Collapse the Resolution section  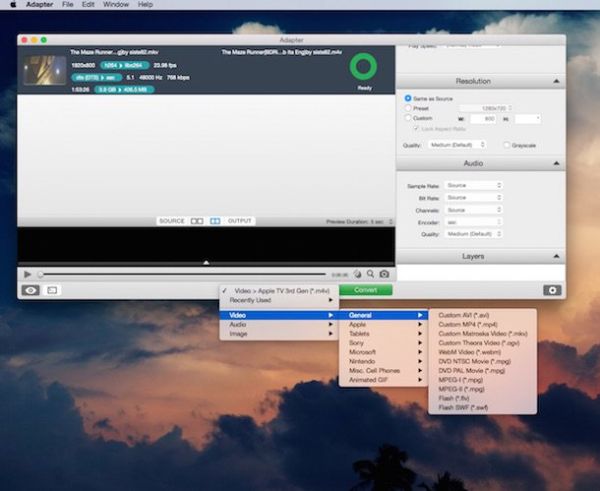pyautogui.click(x=556, y=81)
